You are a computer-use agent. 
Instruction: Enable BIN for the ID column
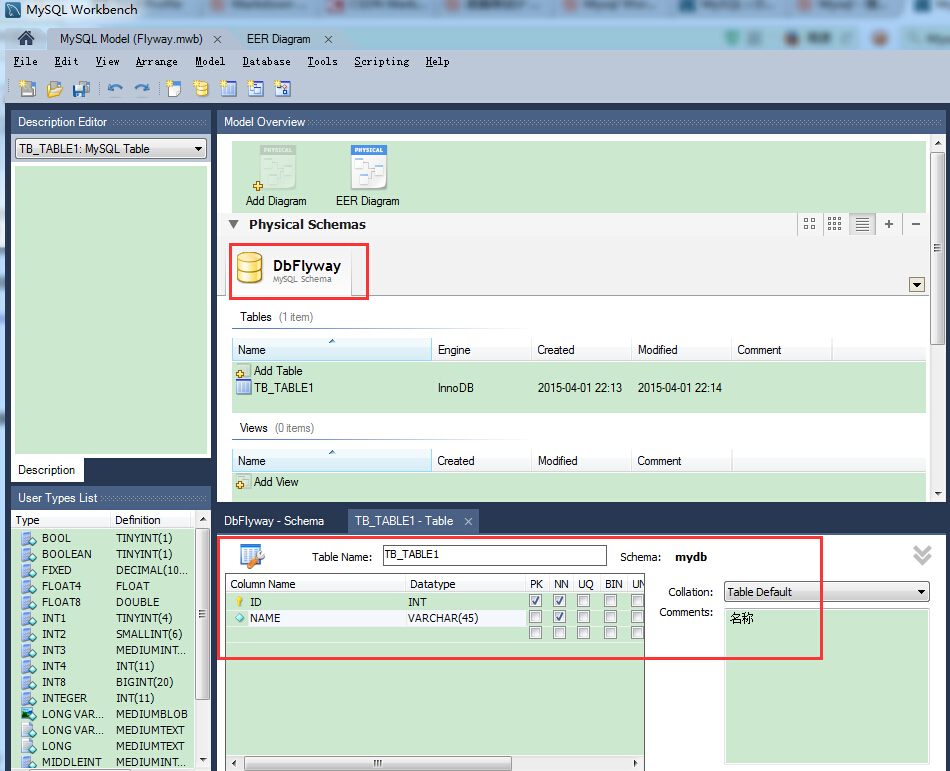click(x=610, y=601)
